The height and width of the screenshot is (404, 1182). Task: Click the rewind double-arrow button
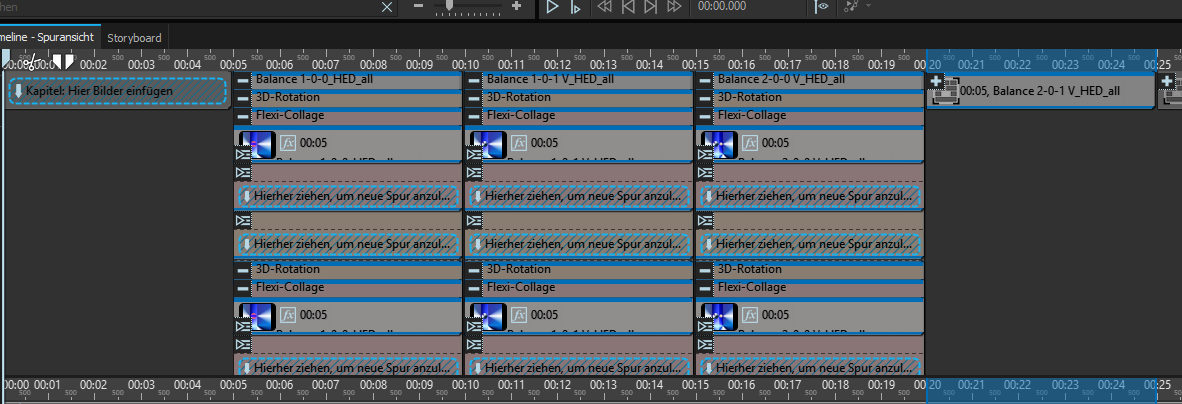(605, 7)
